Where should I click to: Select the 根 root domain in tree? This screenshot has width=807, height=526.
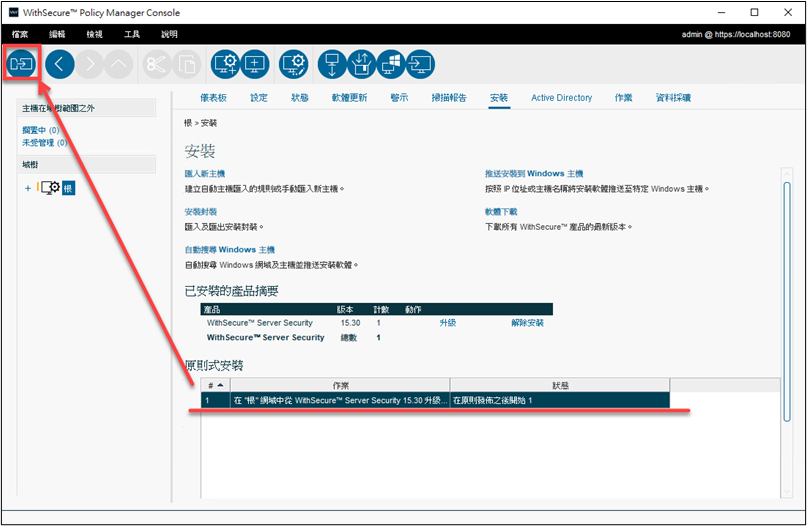(68, 188)
